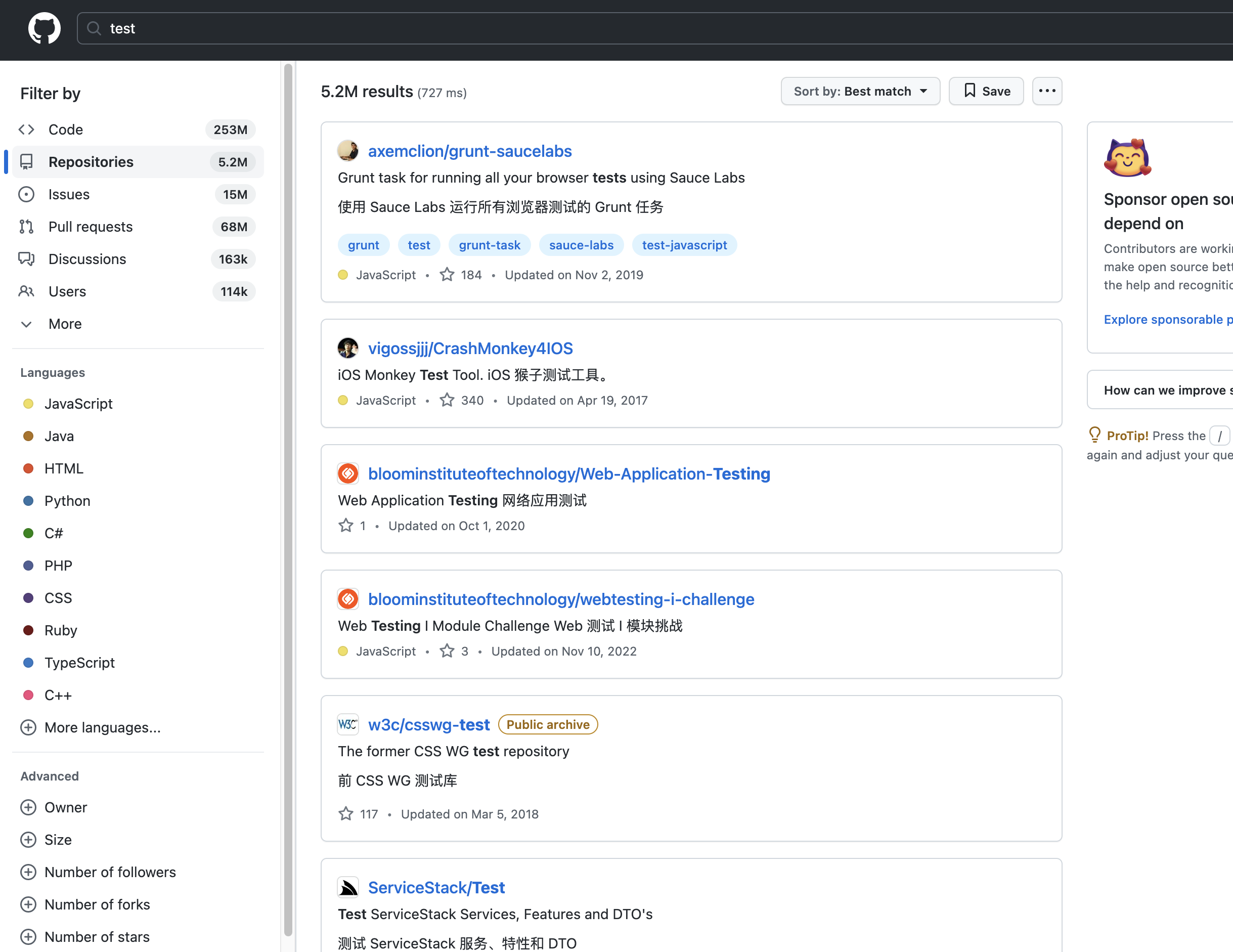Click the ServiceStack avatar icon
This screenshot has height=952, width=1233.
(x=348, y=888)
